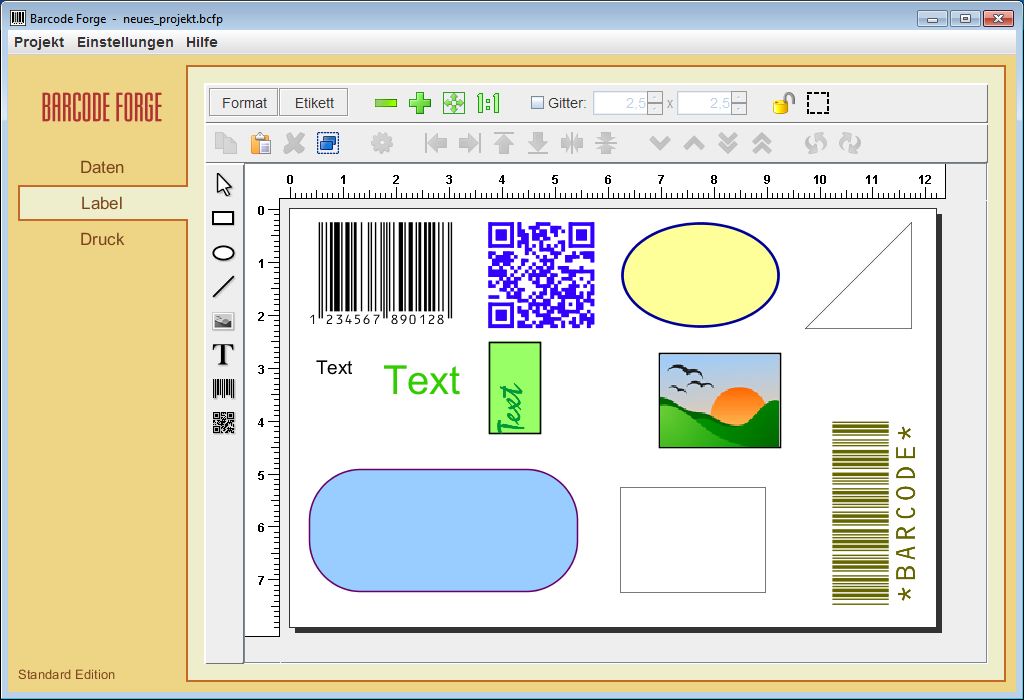Select the QR code tool in toolbox
The image size is (1024, 700).
click(223, 422)
